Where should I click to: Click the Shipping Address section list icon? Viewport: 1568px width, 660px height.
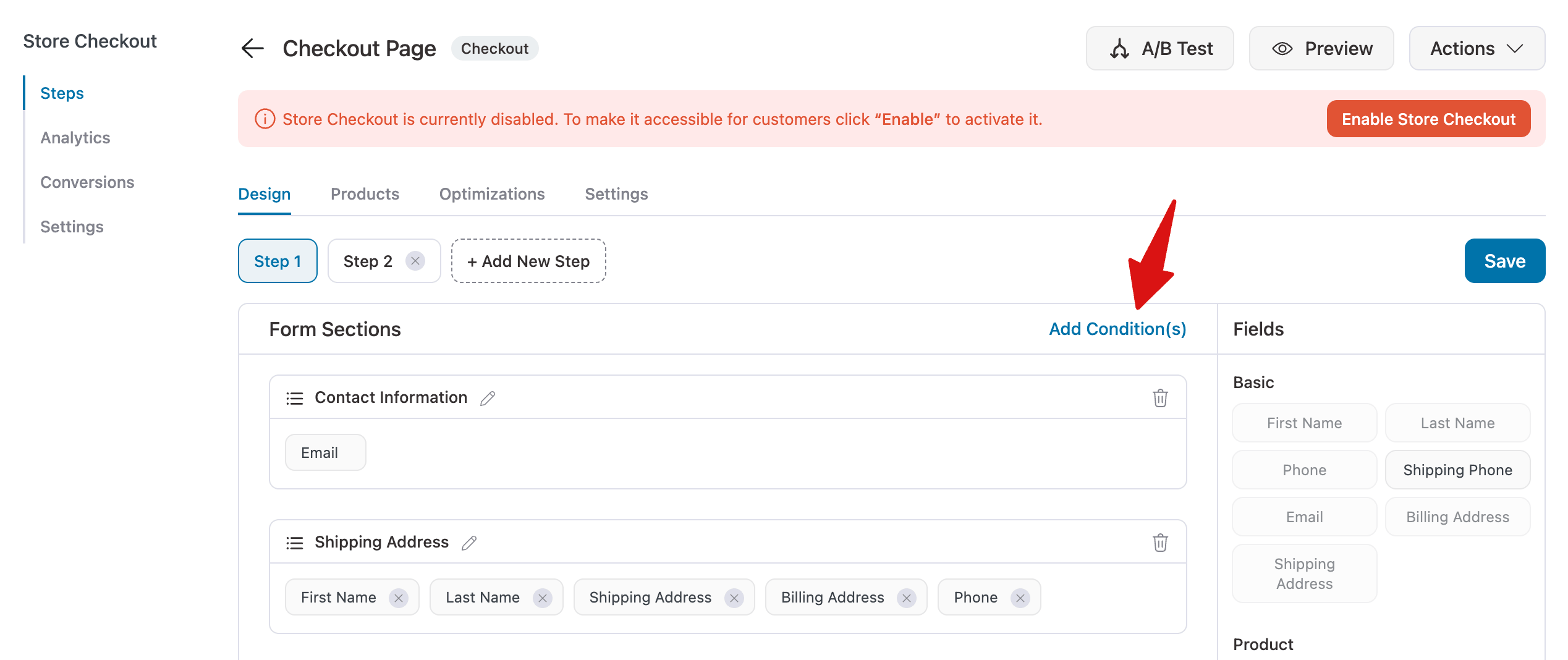click(295, 543)
